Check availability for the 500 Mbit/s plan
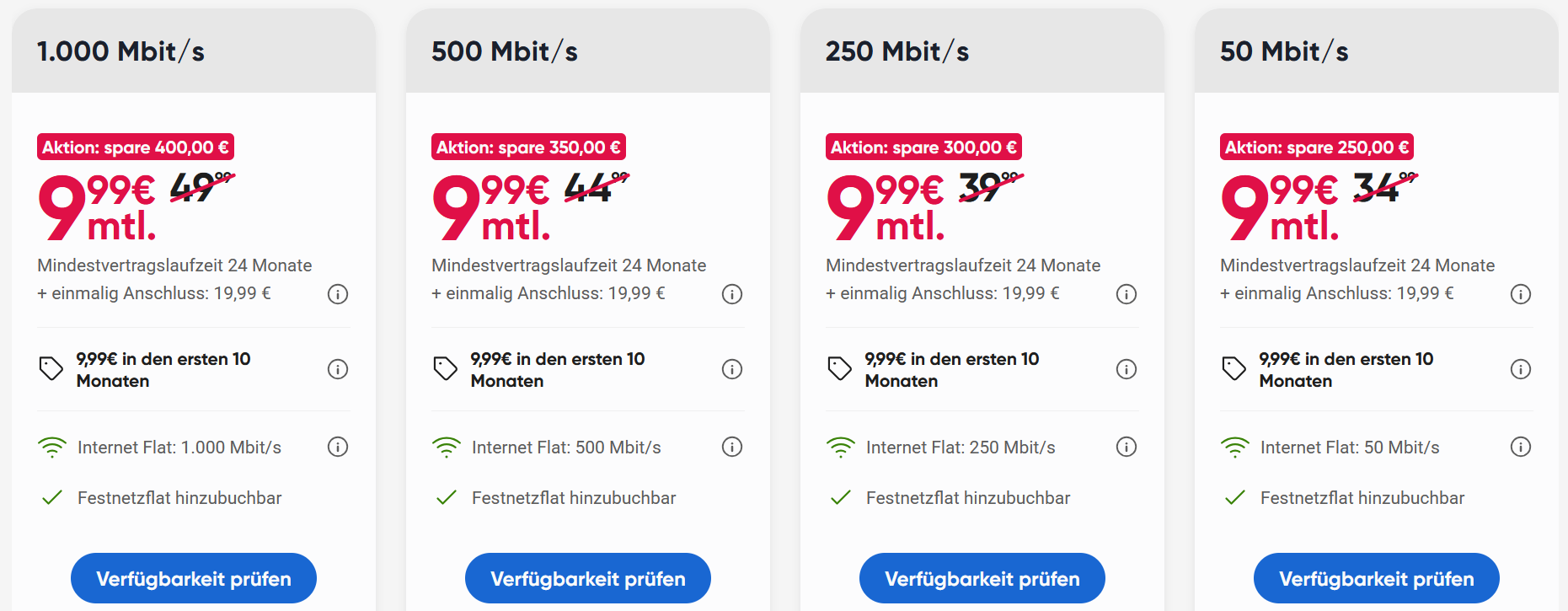 [x=588, y=579]
